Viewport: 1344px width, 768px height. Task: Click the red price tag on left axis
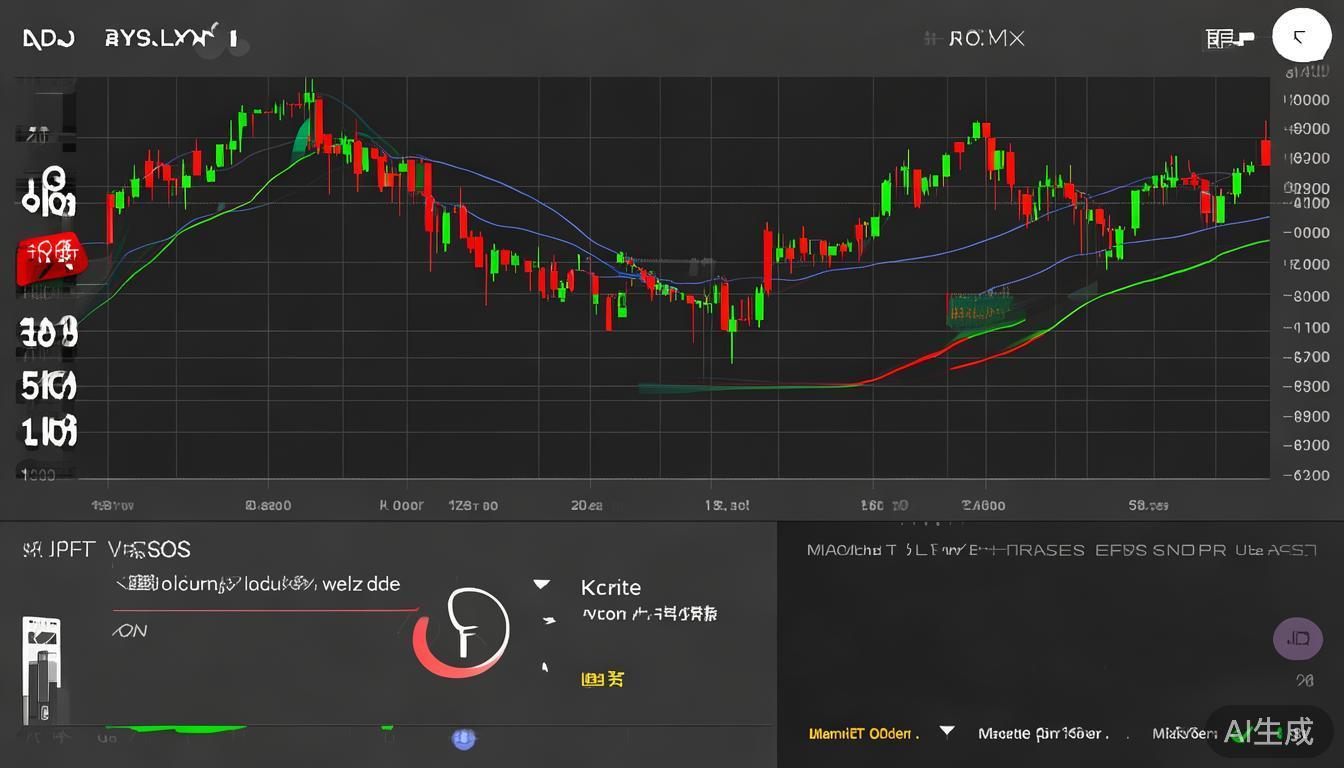tap(49, 259)
